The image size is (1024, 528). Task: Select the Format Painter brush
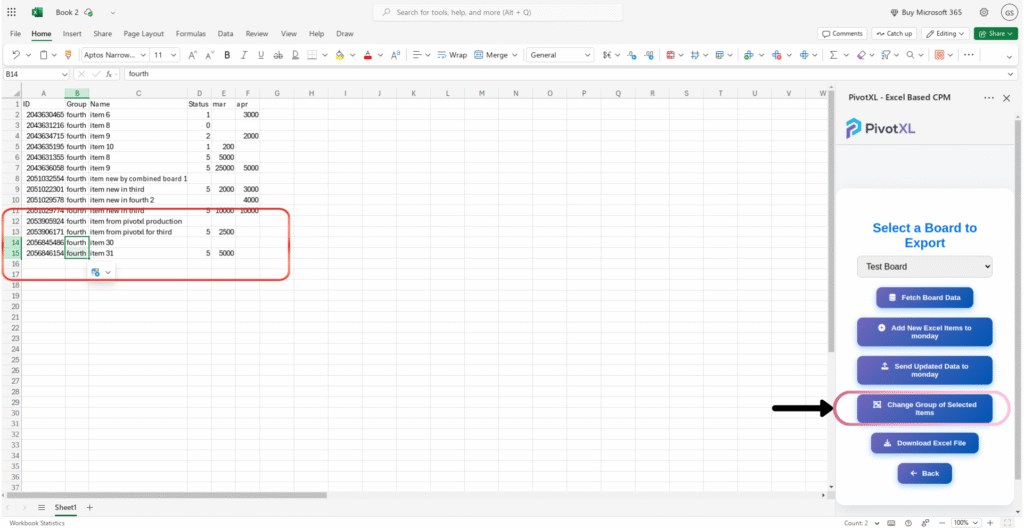pos(69,55)
